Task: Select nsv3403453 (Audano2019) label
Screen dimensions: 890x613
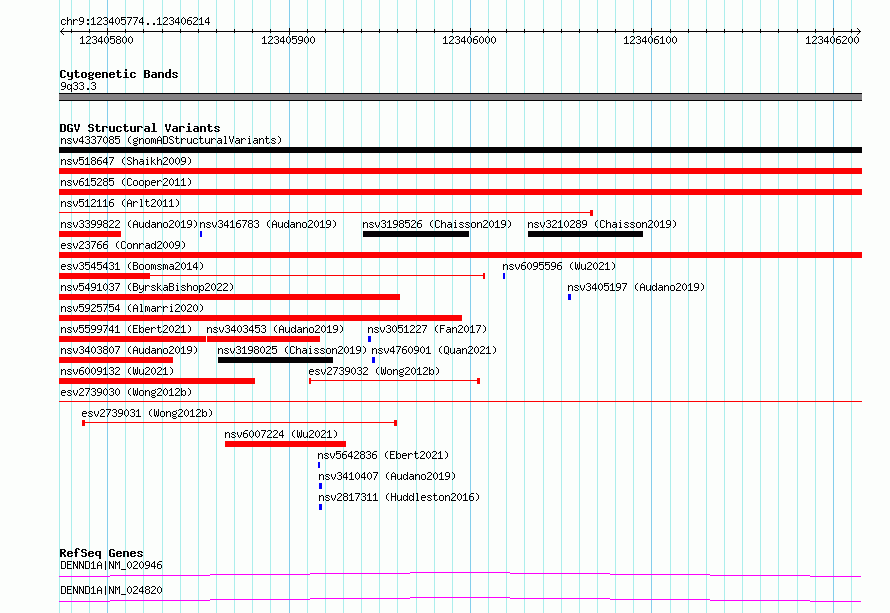Action: coord(275,329)
